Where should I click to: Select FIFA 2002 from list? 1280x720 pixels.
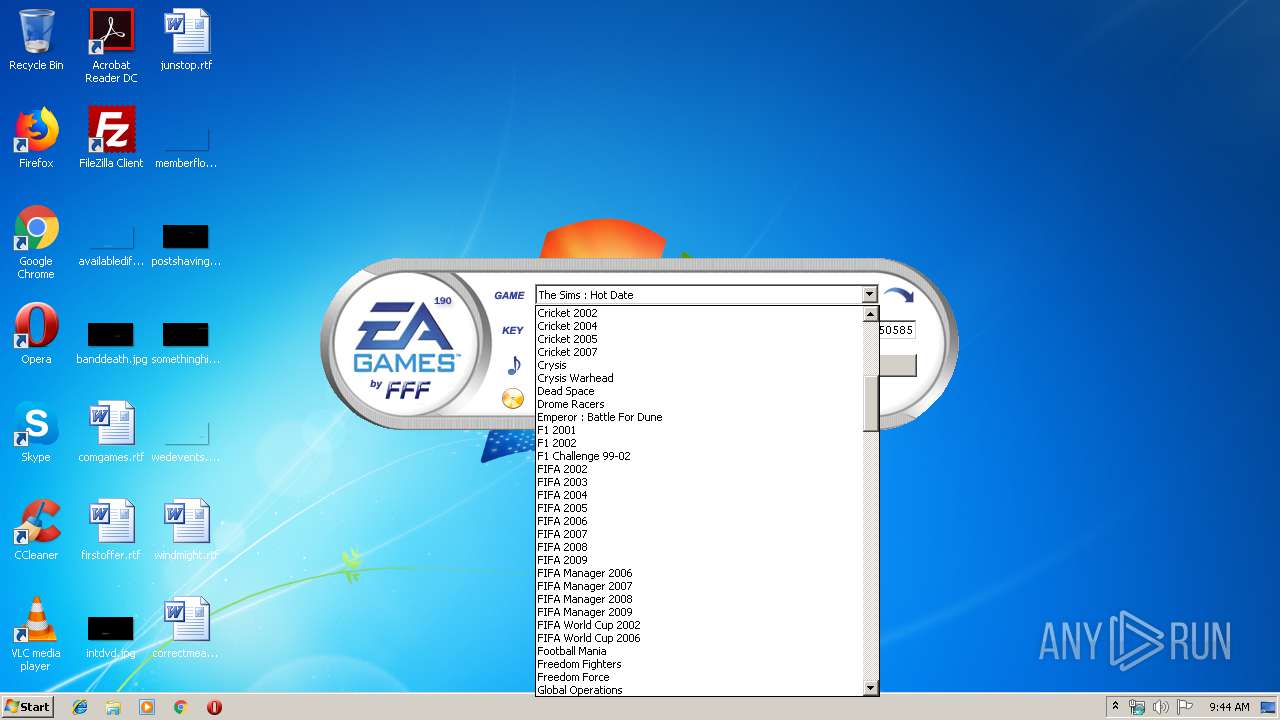[x=562, y=469]
